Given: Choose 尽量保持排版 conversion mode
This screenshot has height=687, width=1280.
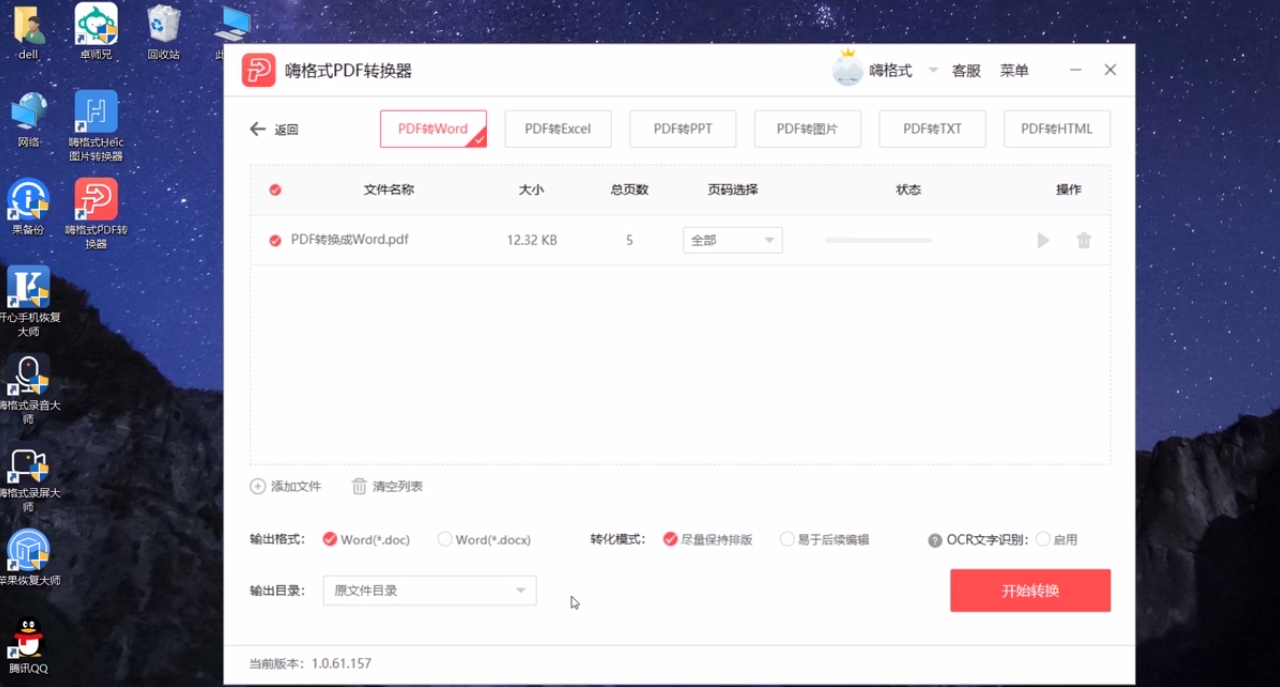Looking at the screenshot, I should [x=708, y=539].
